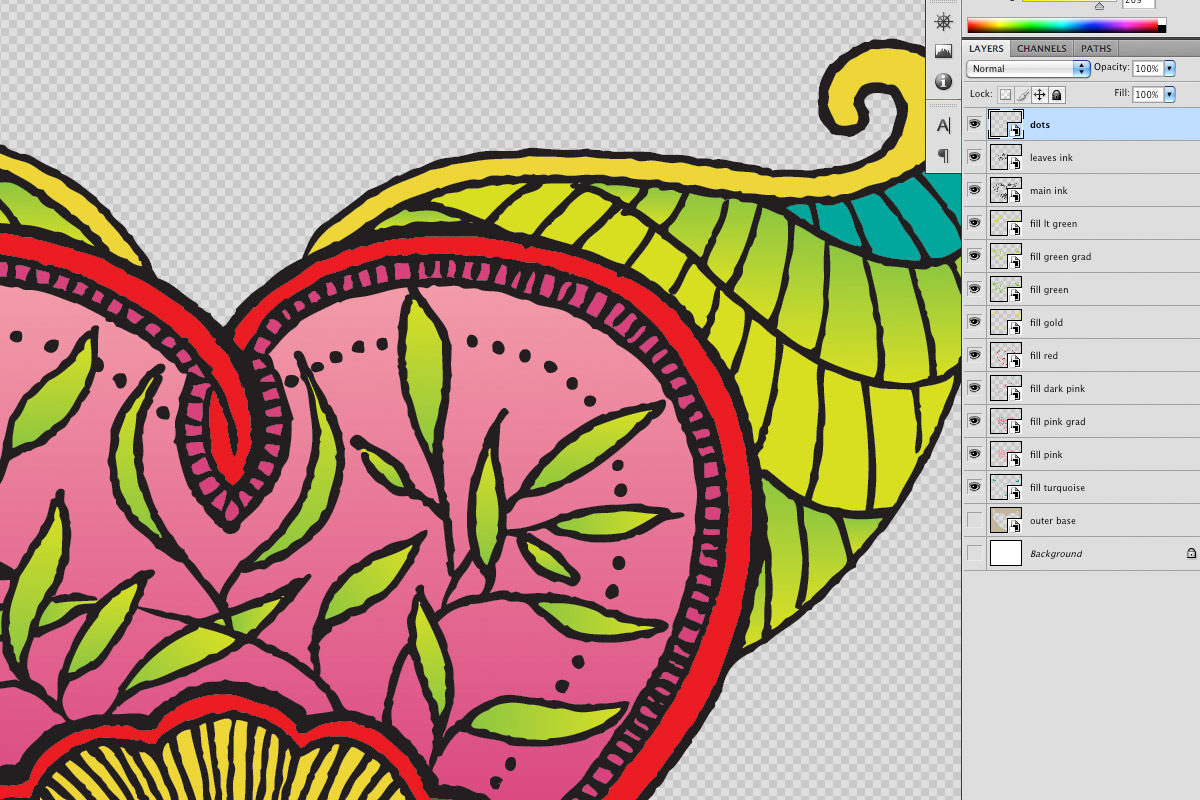Select the 'fill turquoise' layer name

[x=1057, y=488]
